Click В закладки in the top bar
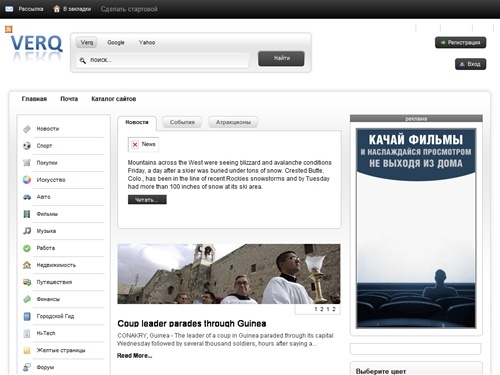Screen dimensions: 500x375 coord(77,9)
